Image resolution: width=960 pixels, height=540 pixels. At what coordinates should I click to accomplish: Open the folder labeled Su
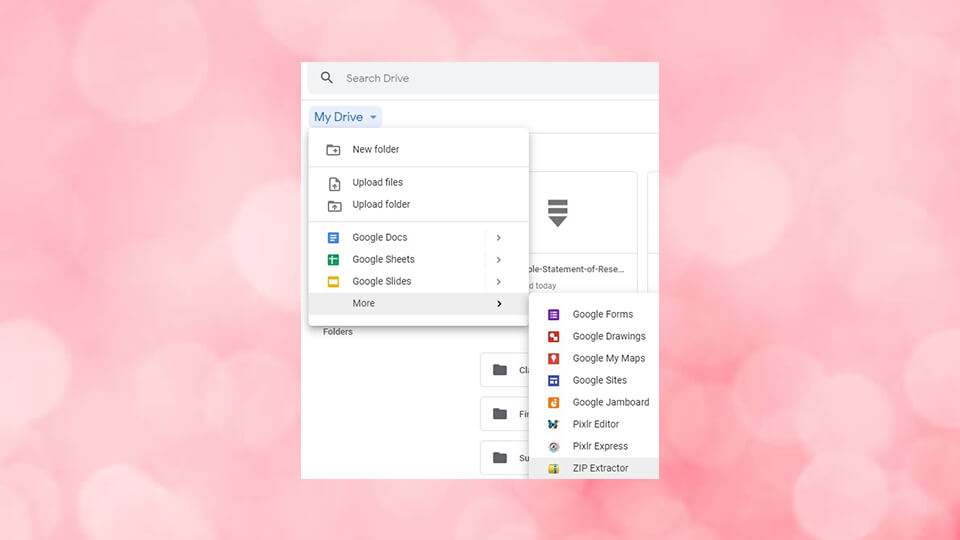click(x=505, y=458)
